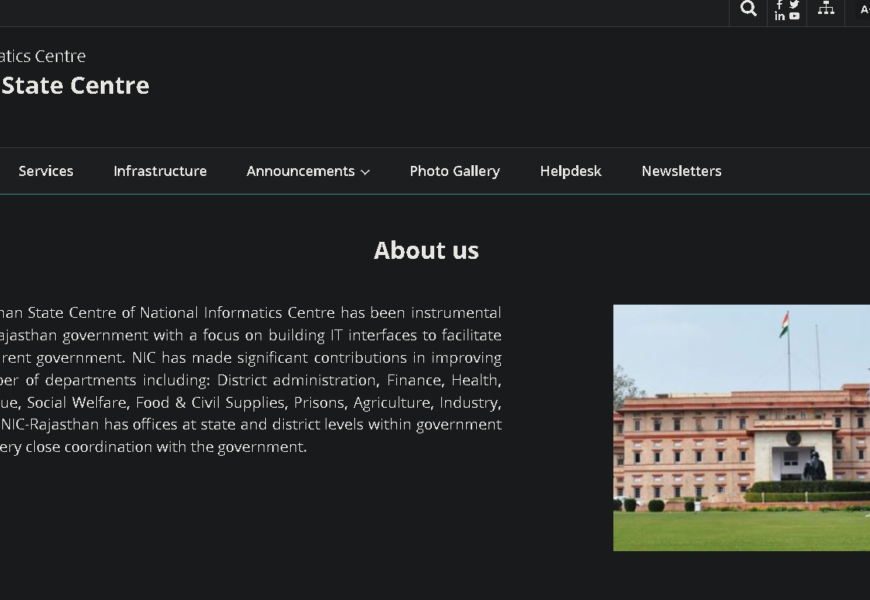Click the Facebook icon
The width and height of the screenshot is (870, 600).
[x=780, y=4]
